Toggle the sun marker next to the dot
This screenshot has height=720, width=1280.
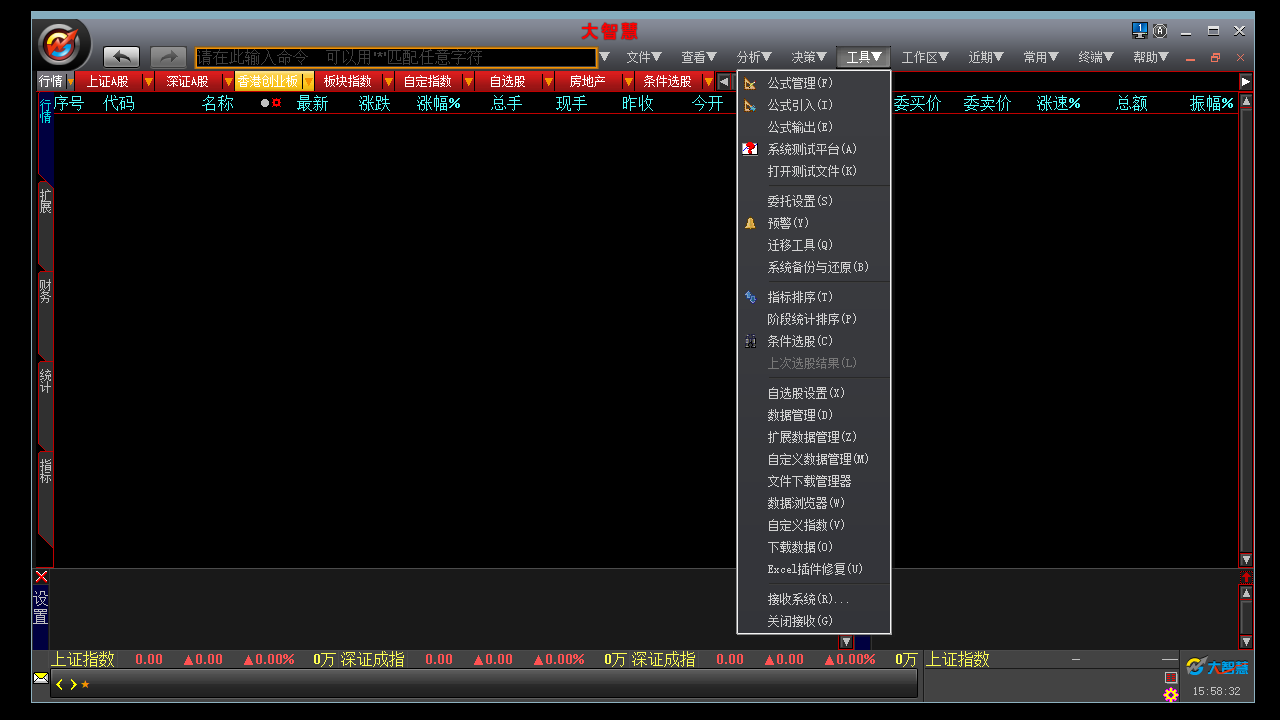click(x=276, y=102)
